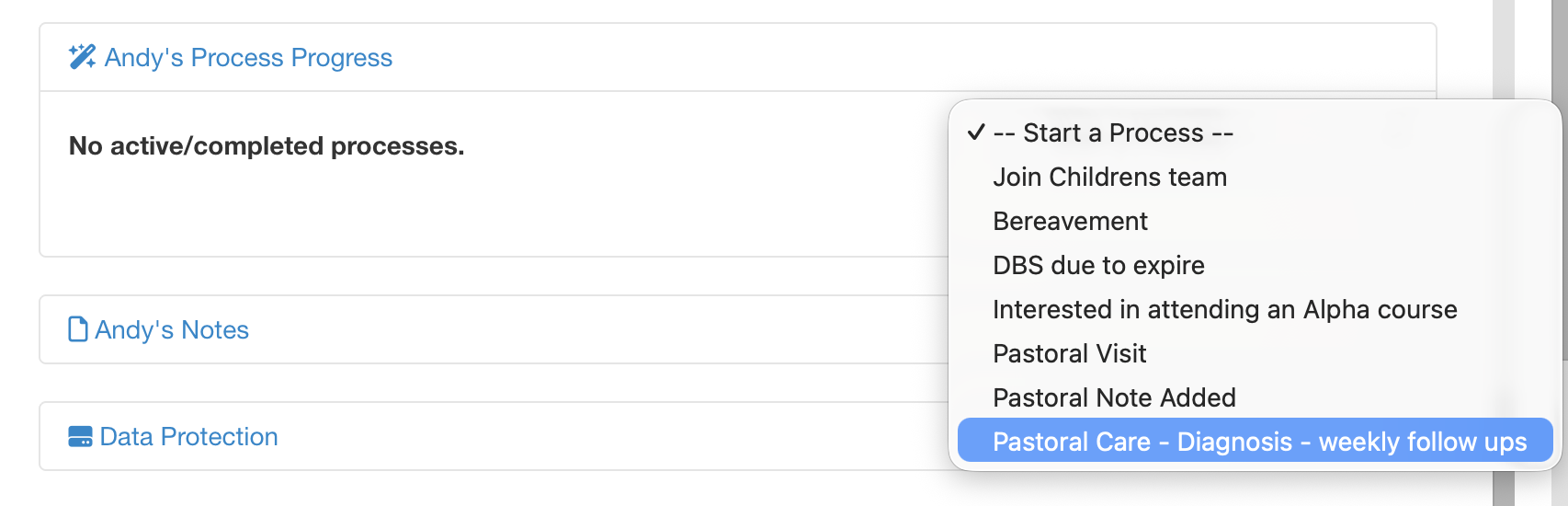Open the Andy's Notes link
1568x506 pixels.
(172, 329)
